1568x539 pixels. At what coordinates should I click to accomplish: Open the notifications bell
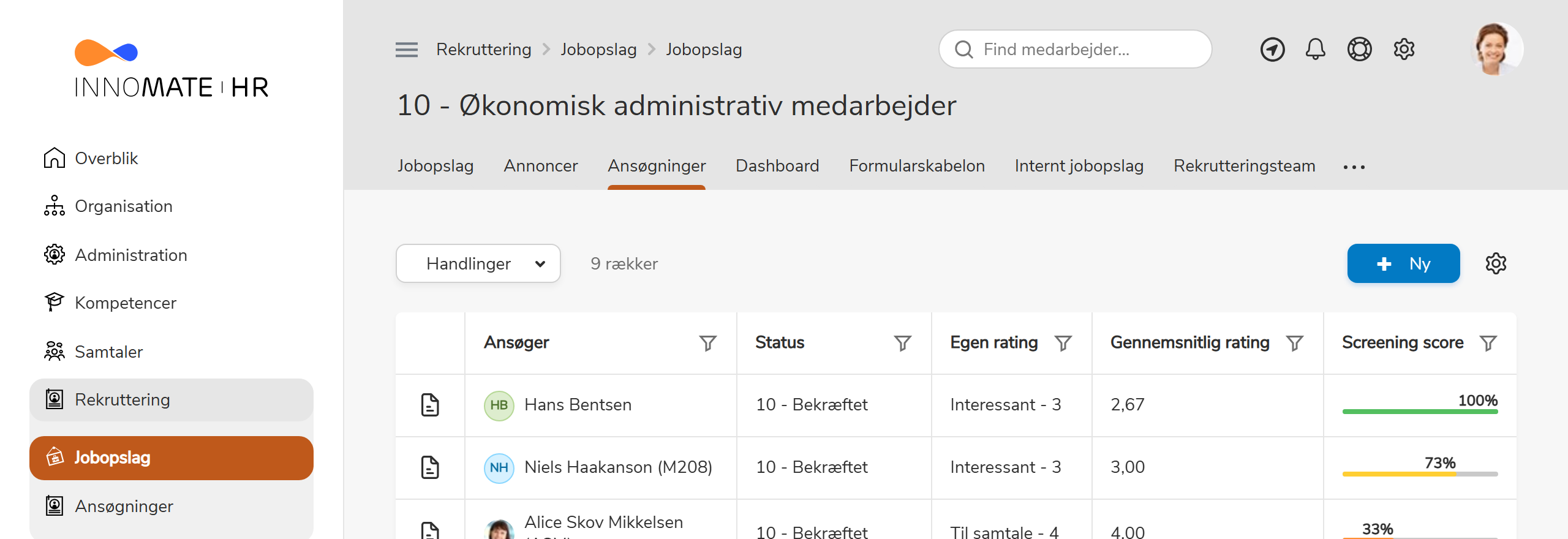coord(1315,49)
